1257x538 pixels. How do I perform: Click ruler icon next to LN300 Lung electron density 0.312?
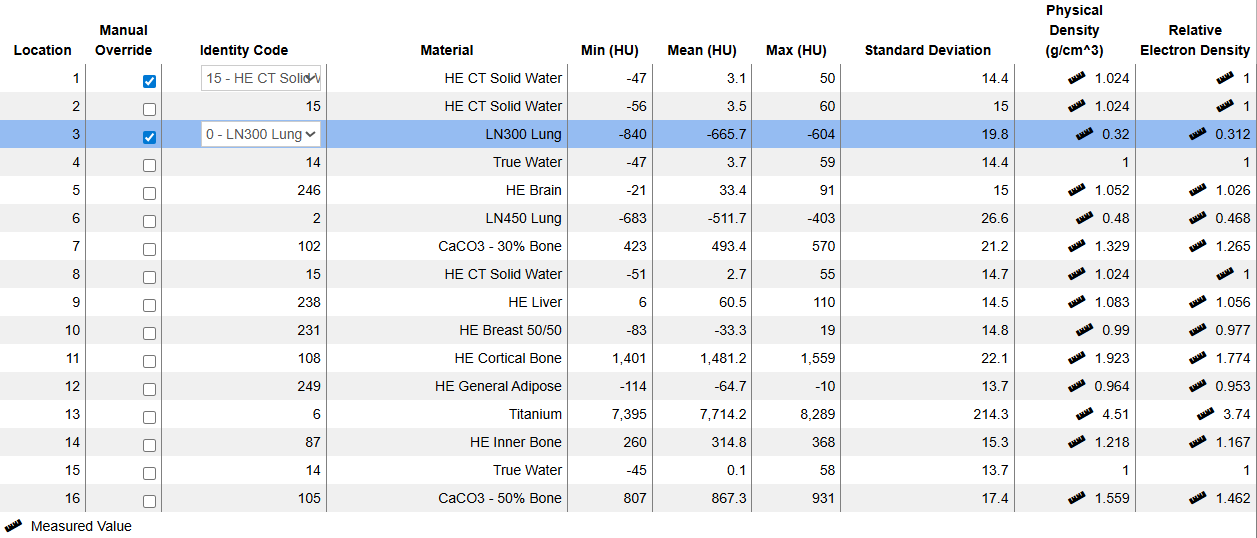click(1197, 134)
